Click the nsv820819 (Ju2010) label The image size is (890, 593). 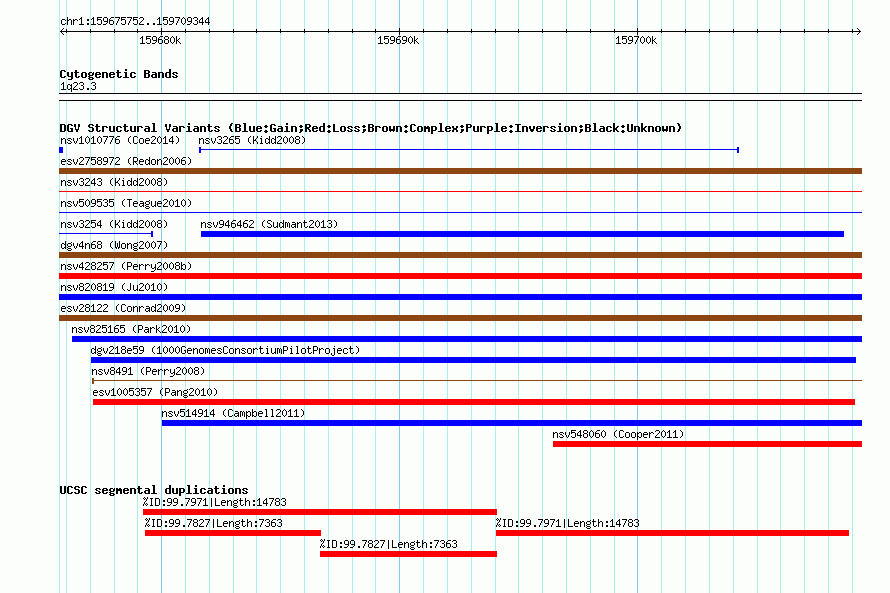tap(114, 287)
